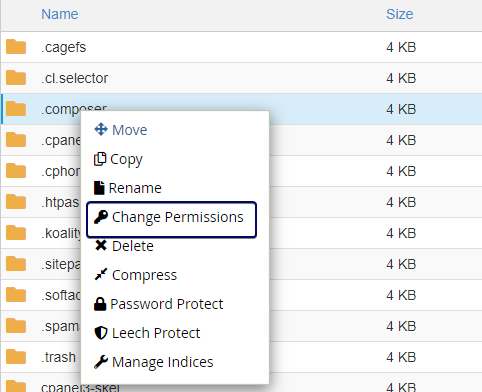This screenshot has width=482, height=392.
Task: Select the .composer folder icon
Action: pos(16,109)
